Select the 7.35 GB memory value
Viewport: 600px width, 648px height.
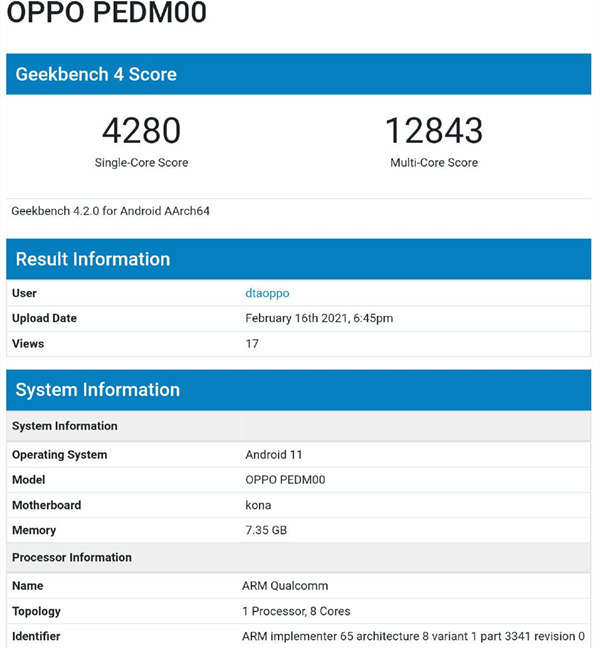266,531
